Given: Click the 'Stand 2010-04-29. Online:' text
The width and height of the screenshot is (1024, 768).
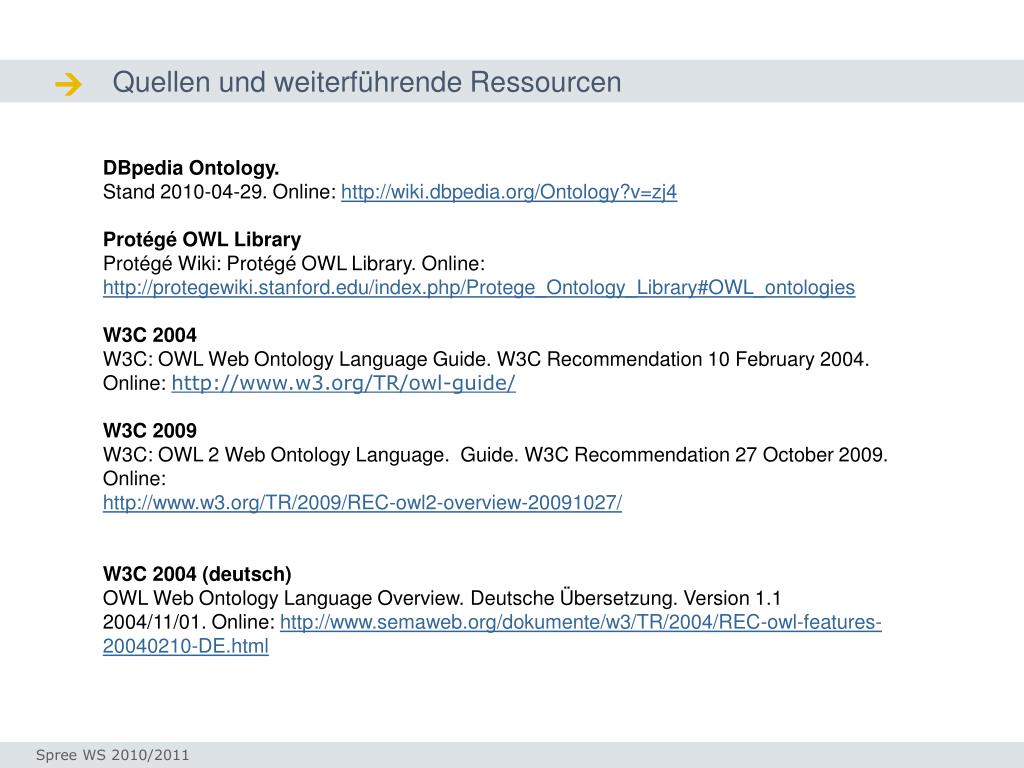Looking at the screenshot, I should pyautogui.click(x=219, y=192).
